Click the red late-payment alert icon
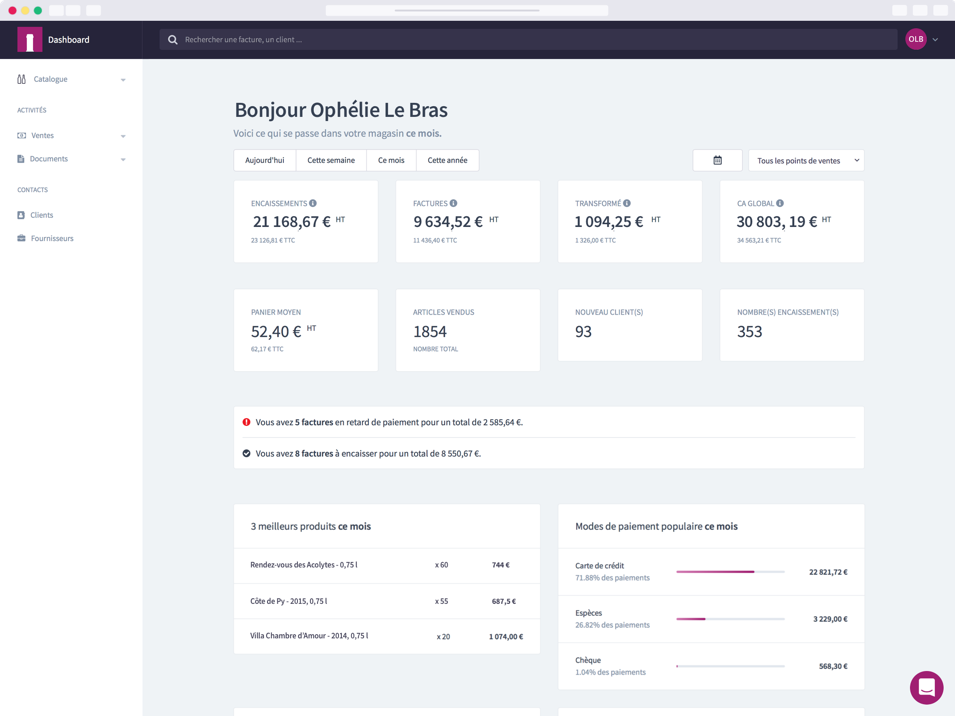Image resolution: width=955 pixels, height=716 pixels. coord(246,422)
